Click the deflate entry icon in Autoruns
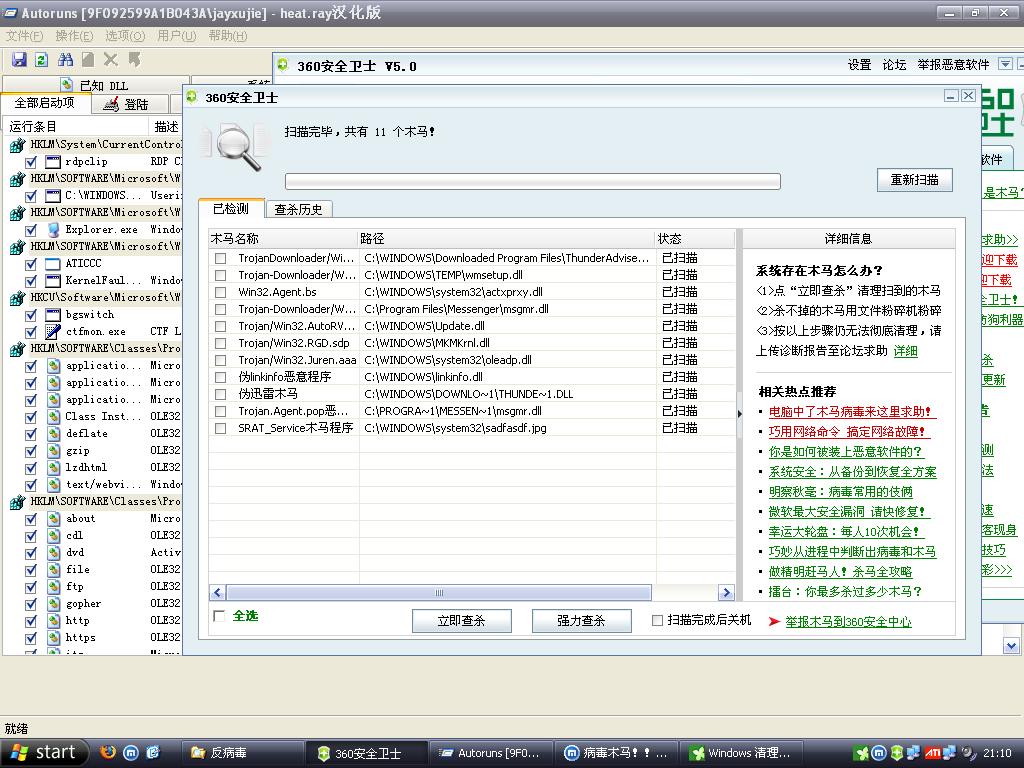Screen dimensions: 1024x768 coord(54,433)
